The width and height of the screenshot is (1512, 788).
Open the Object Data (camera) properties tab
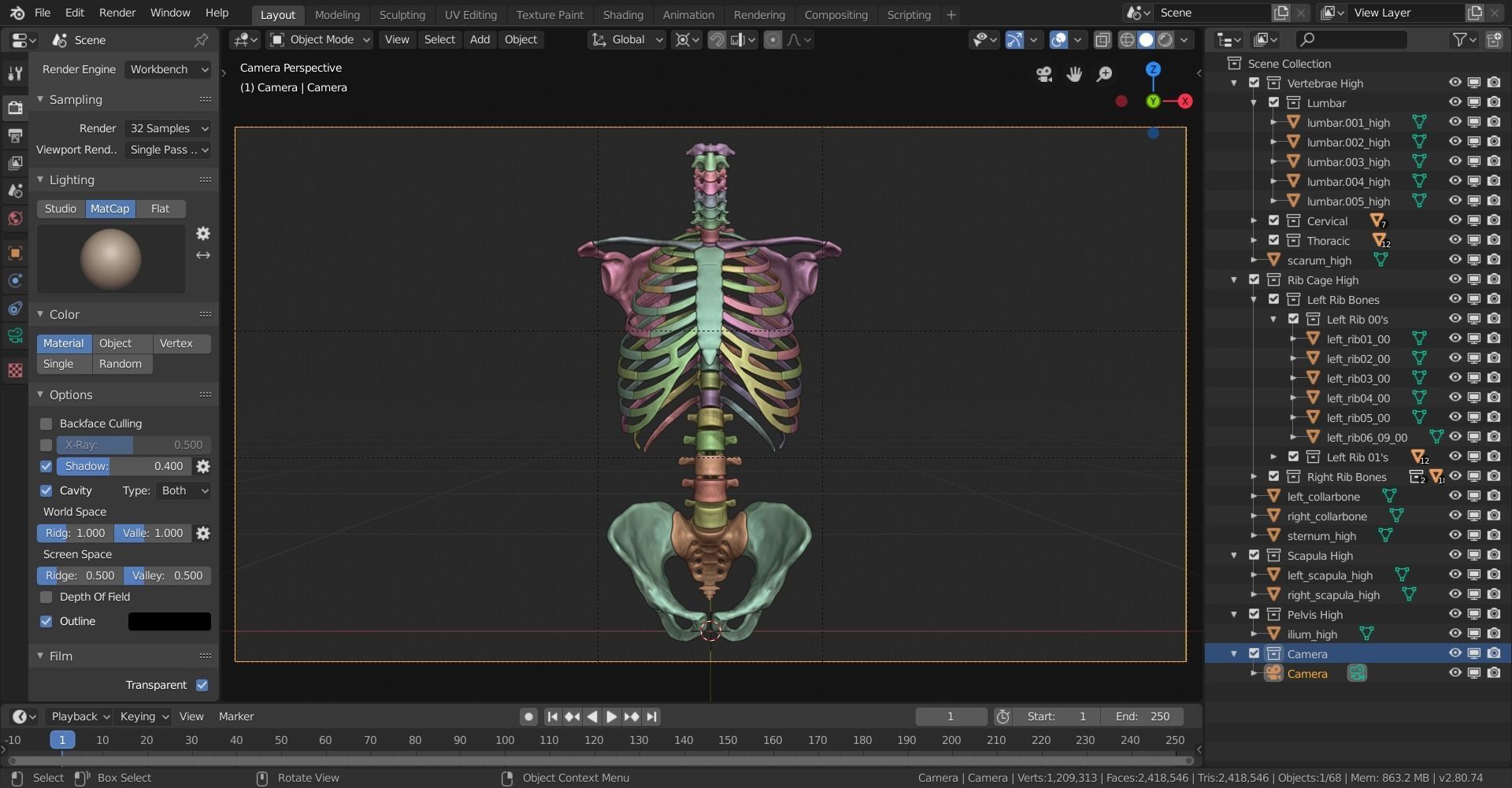(x=14, y=336)
